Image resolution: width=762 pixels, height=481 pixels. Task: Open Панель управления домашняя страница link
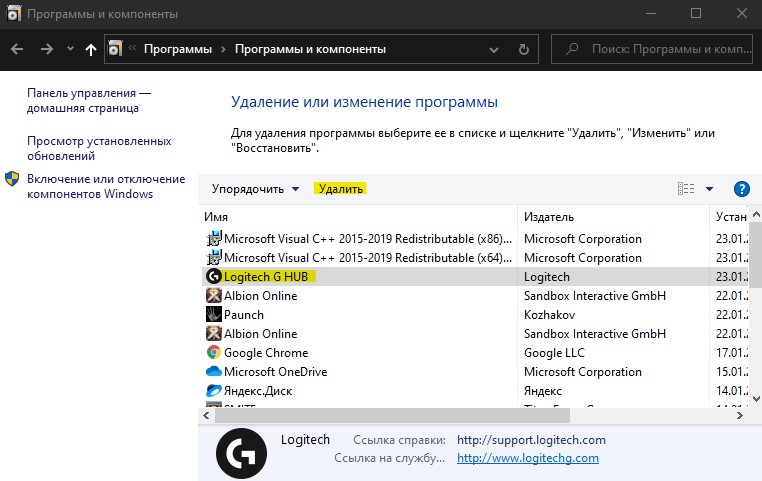click(89, 101)
